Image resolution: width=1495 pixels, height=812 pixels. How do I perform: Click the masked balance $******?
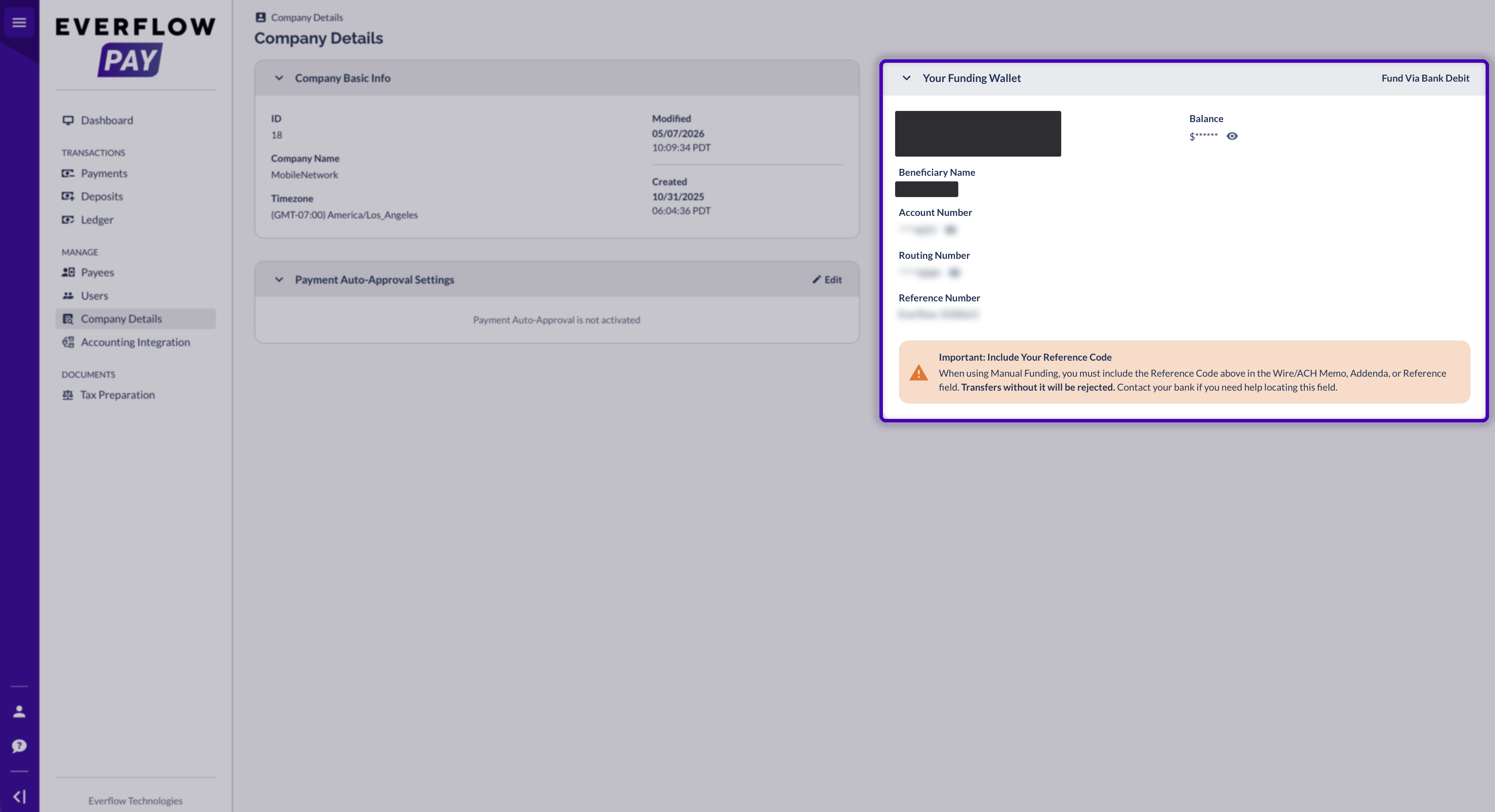coord(1204,136)
